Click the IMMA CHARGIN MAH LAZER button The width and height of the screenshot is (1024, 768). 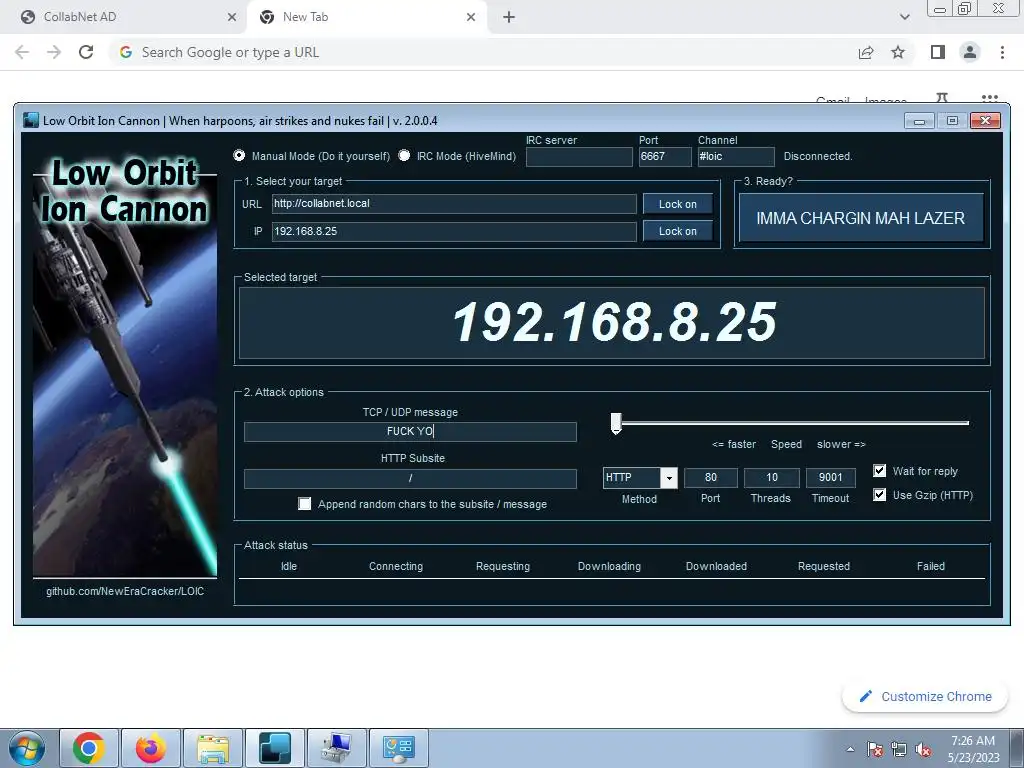point(861,218)
